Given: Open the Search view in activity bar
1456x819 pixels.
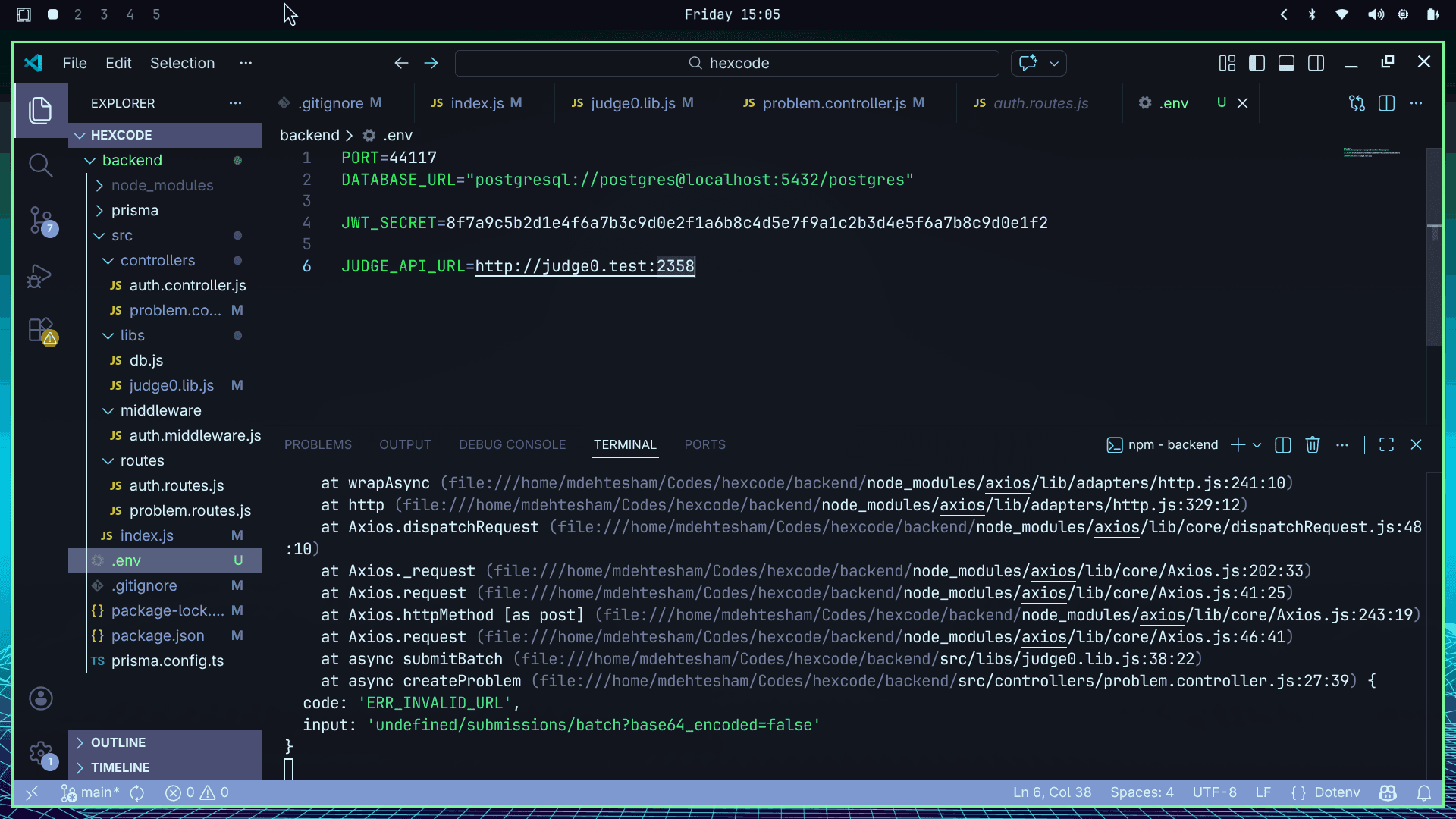Looking at the screenshot, I should (40, 165).
